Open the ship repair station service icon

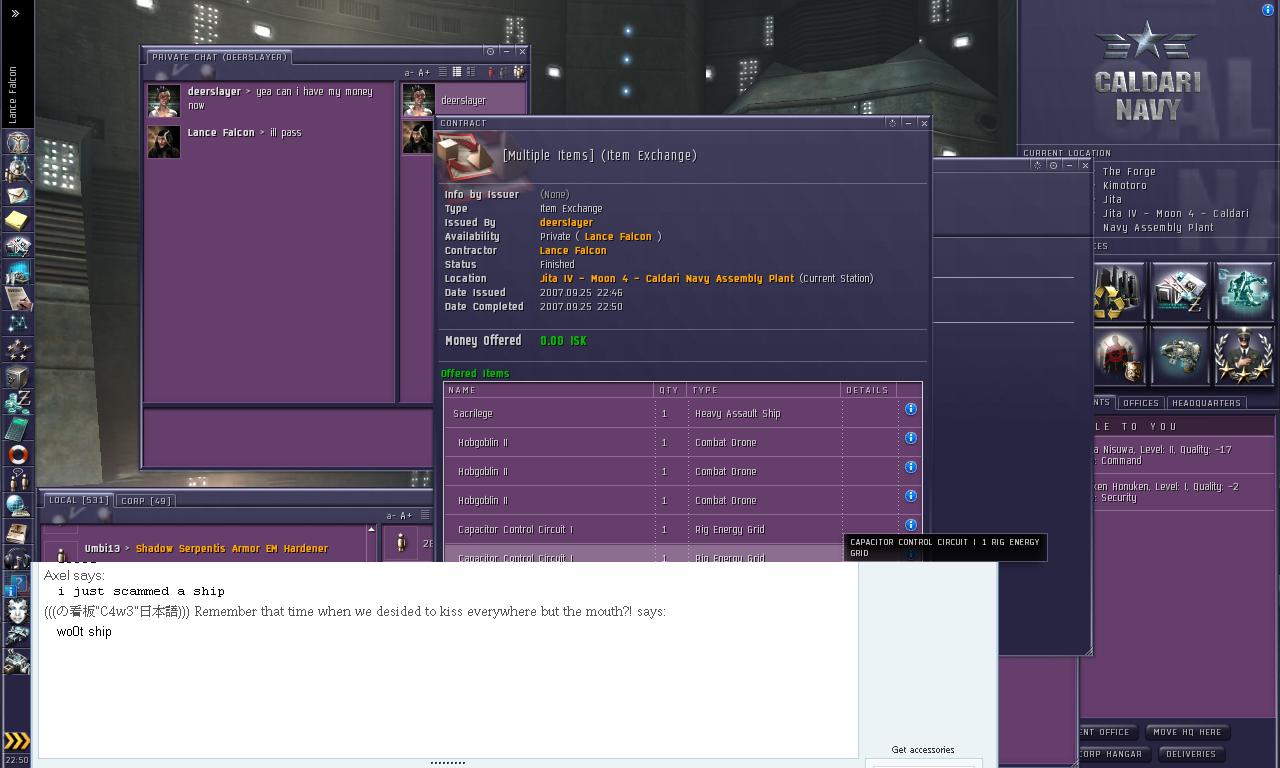pos(1180,355)
